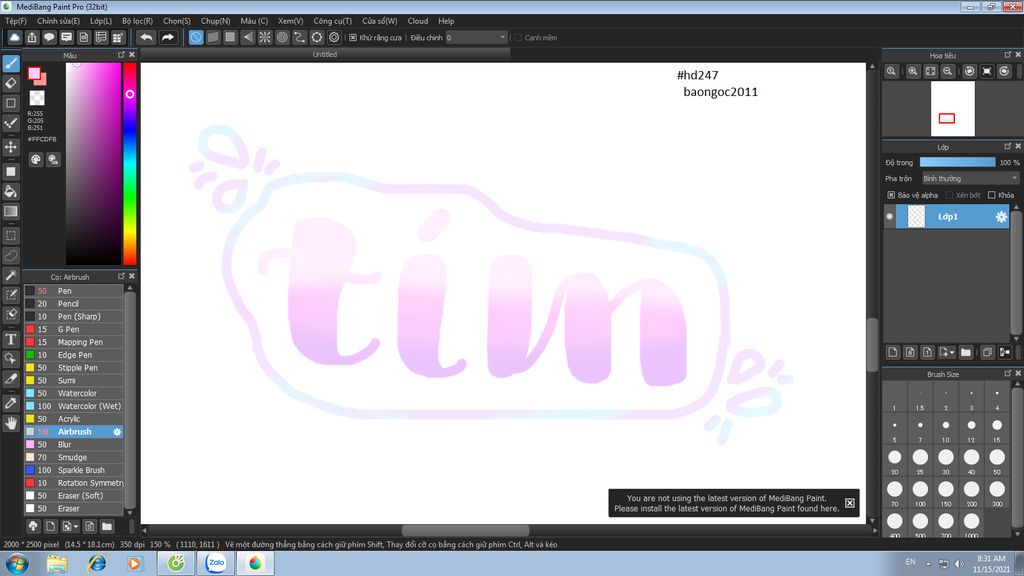Click the transparent color swatch
The width and height of the screenshot is (1024, 576).
tap(37, 98)
